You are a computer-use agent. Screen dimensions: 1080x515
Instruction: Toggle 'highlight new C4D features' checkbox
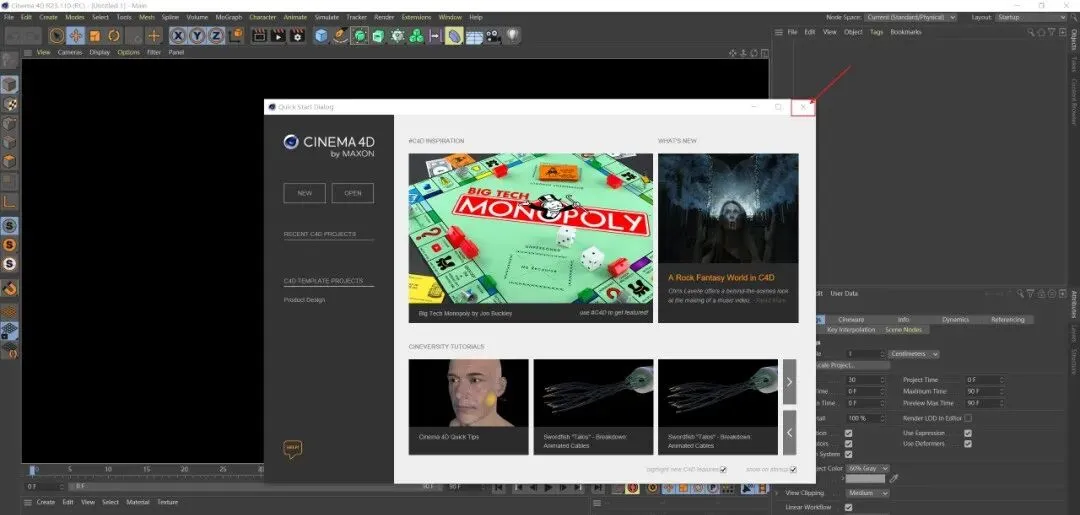pos(723,470)
